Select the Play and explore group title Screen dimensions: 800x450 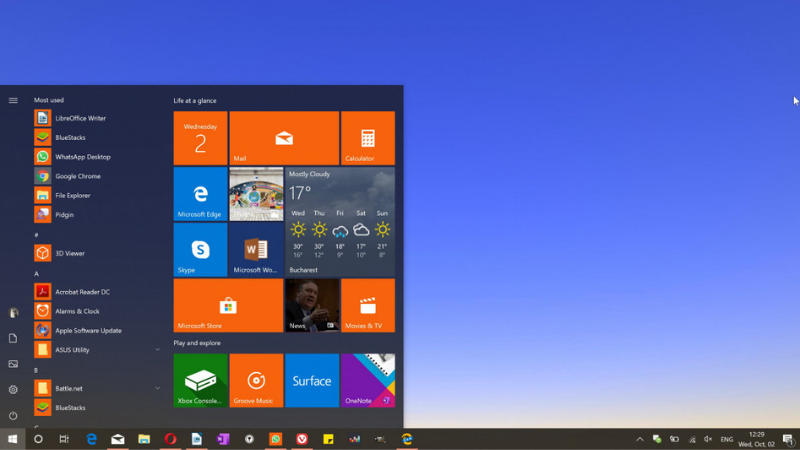(197, 343)
